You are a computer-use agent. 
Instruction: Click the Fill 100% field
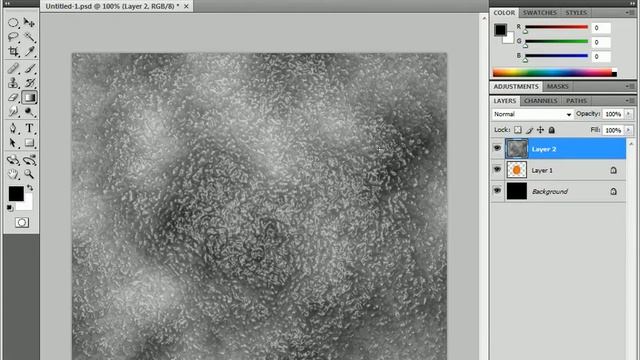[613, 130]
